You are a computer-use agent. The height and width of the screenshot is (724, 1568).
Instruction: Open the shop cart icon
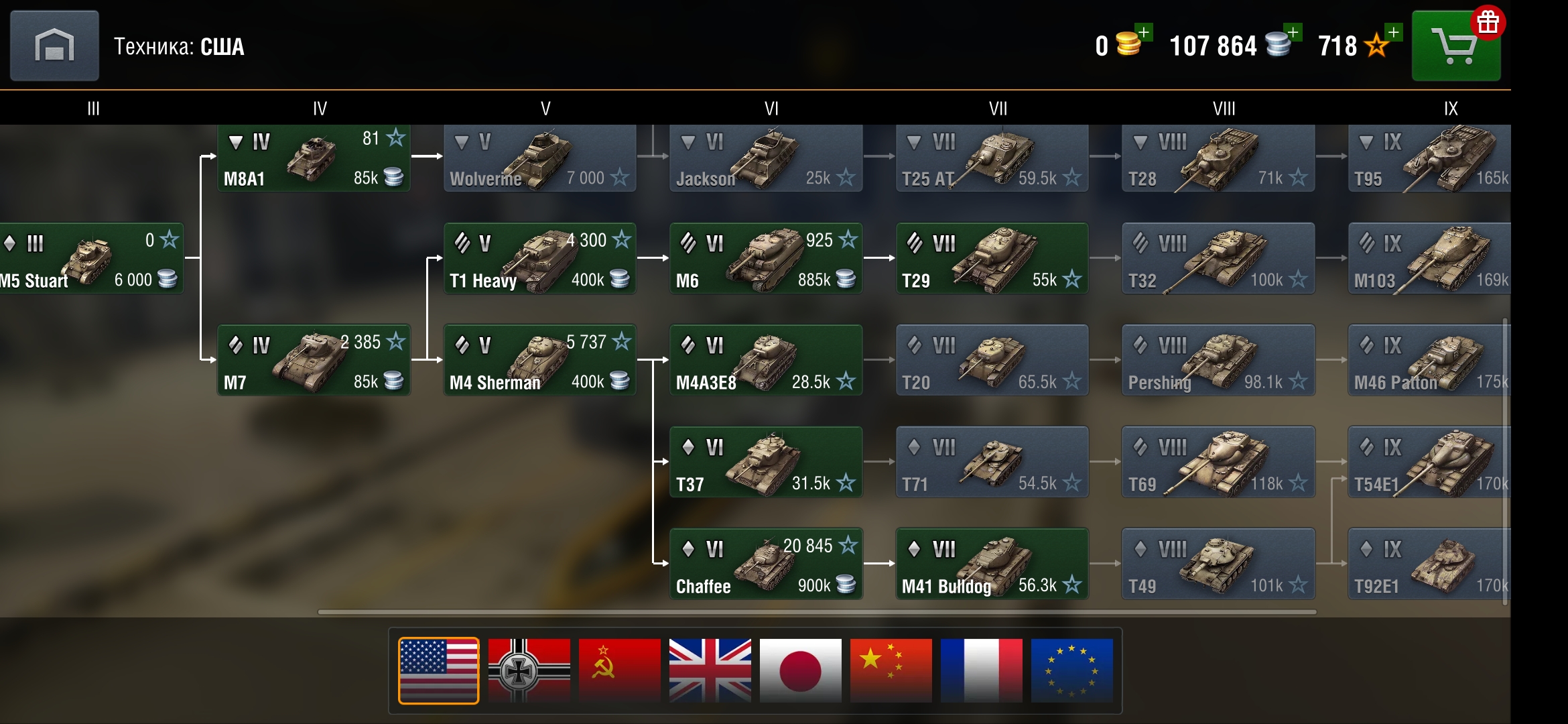pos(1456,46)
